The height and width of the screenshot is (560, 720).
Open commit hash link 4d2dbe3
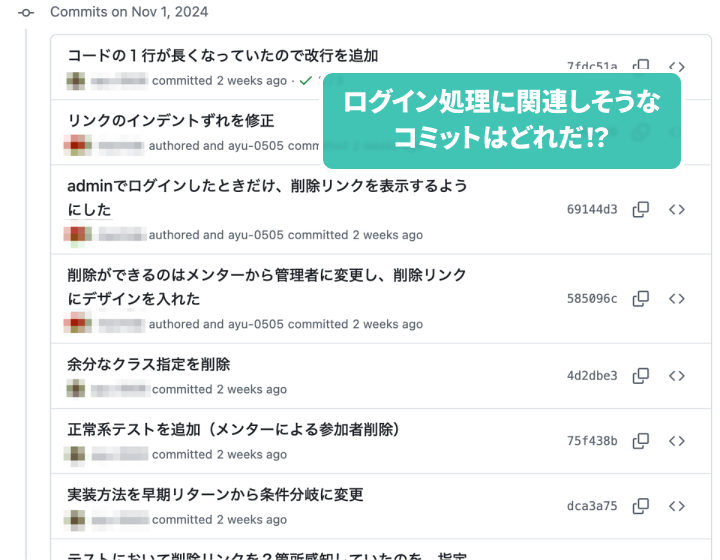(x=592, y=376)
